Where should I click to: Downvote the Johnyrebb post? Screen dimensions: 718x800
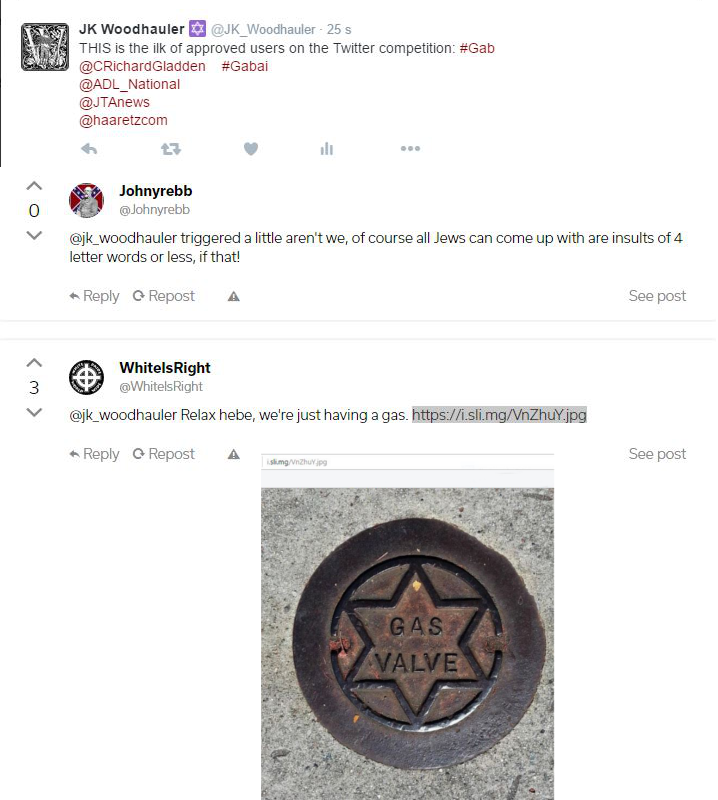[34, 235]
